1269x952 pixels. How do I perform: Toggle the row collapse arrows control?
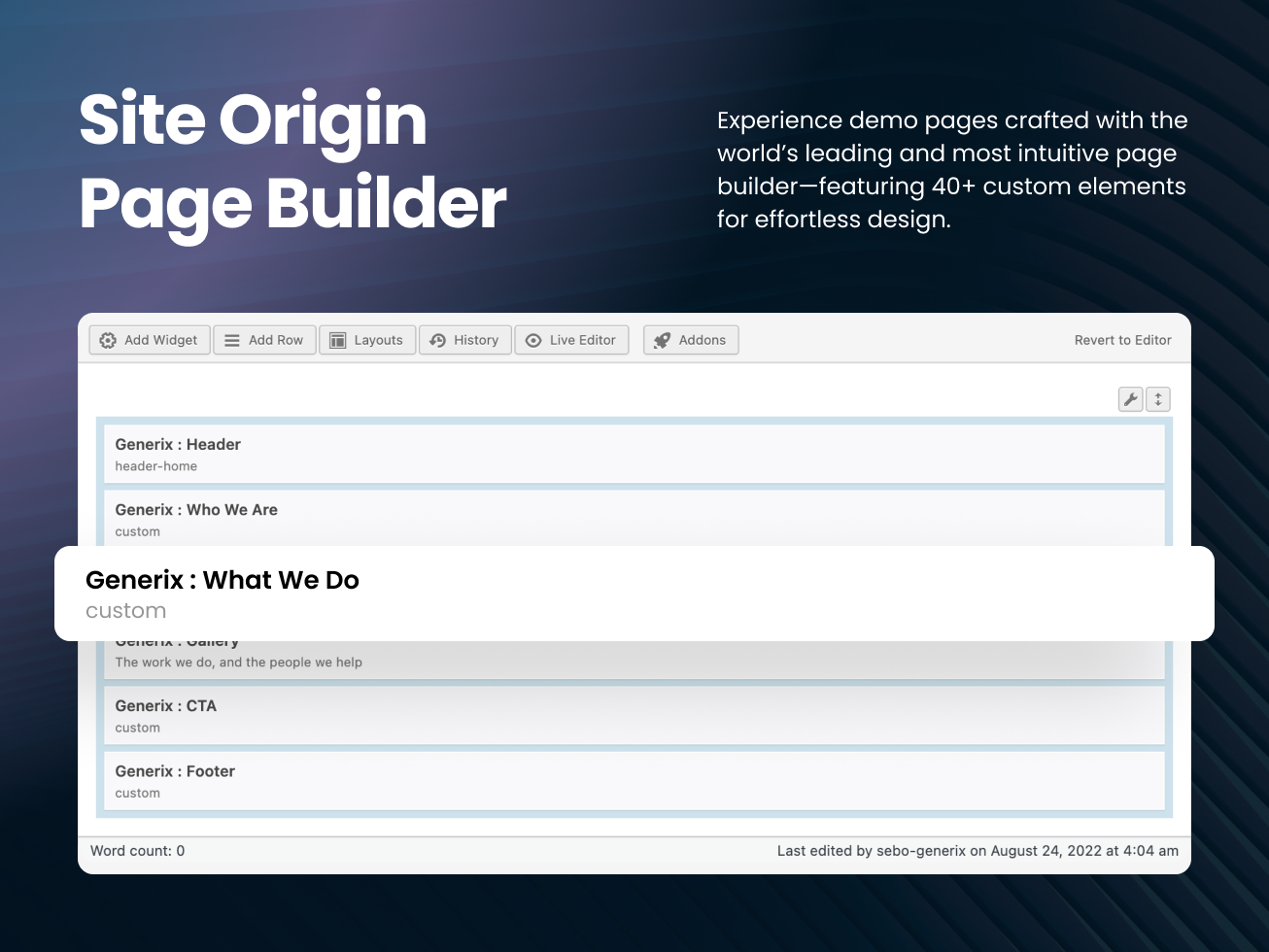point(1157,398)
